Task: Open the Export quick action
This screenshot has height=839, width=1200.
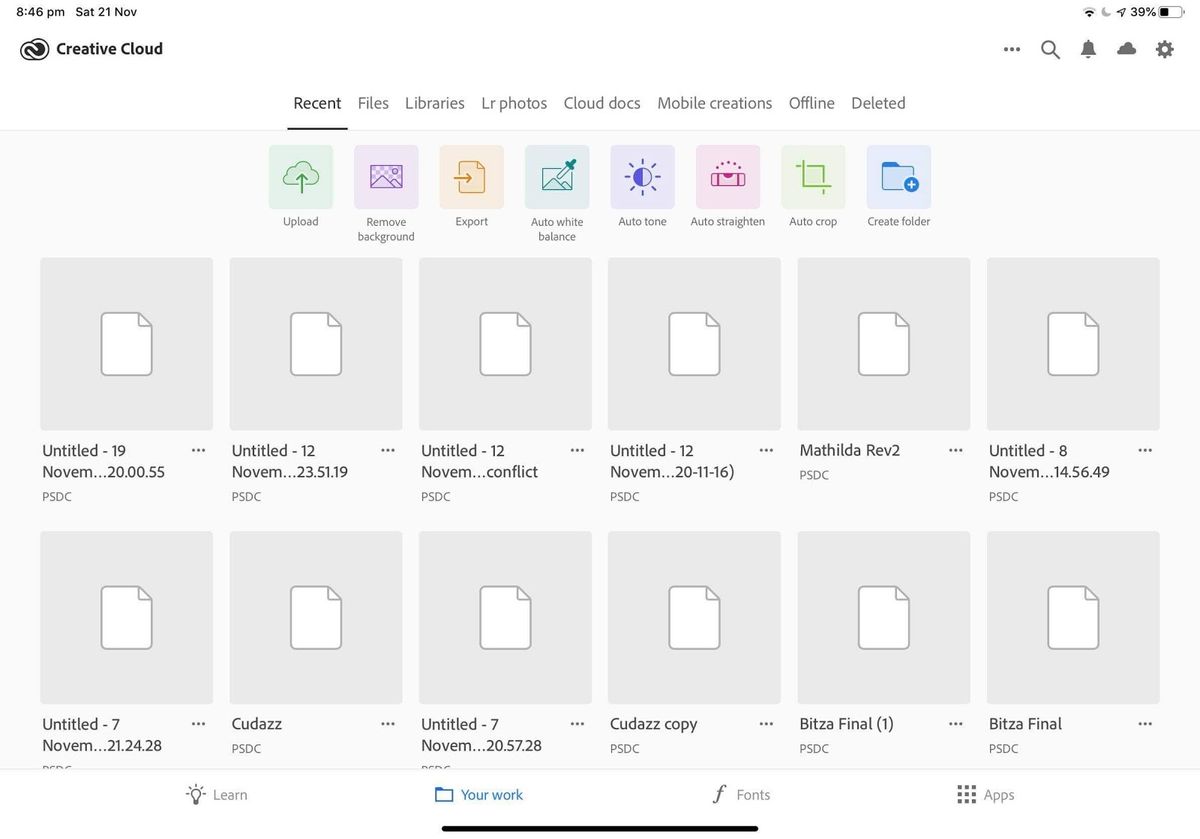Action: (x=471, y=177)
